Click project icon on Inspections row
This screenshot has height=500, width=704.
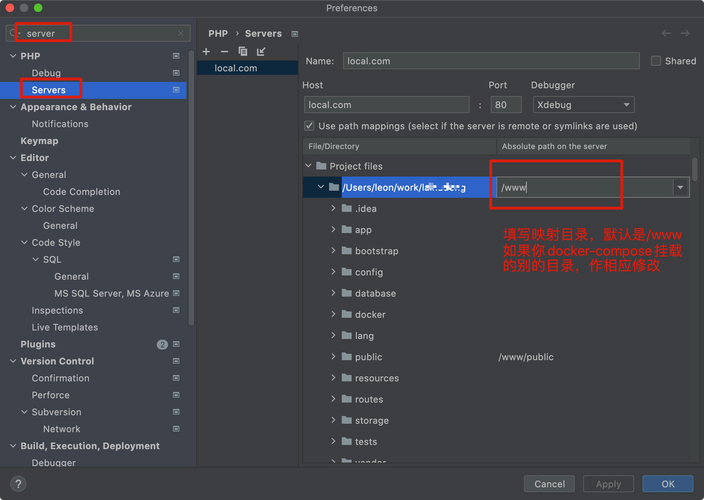(x=176, y=310)
